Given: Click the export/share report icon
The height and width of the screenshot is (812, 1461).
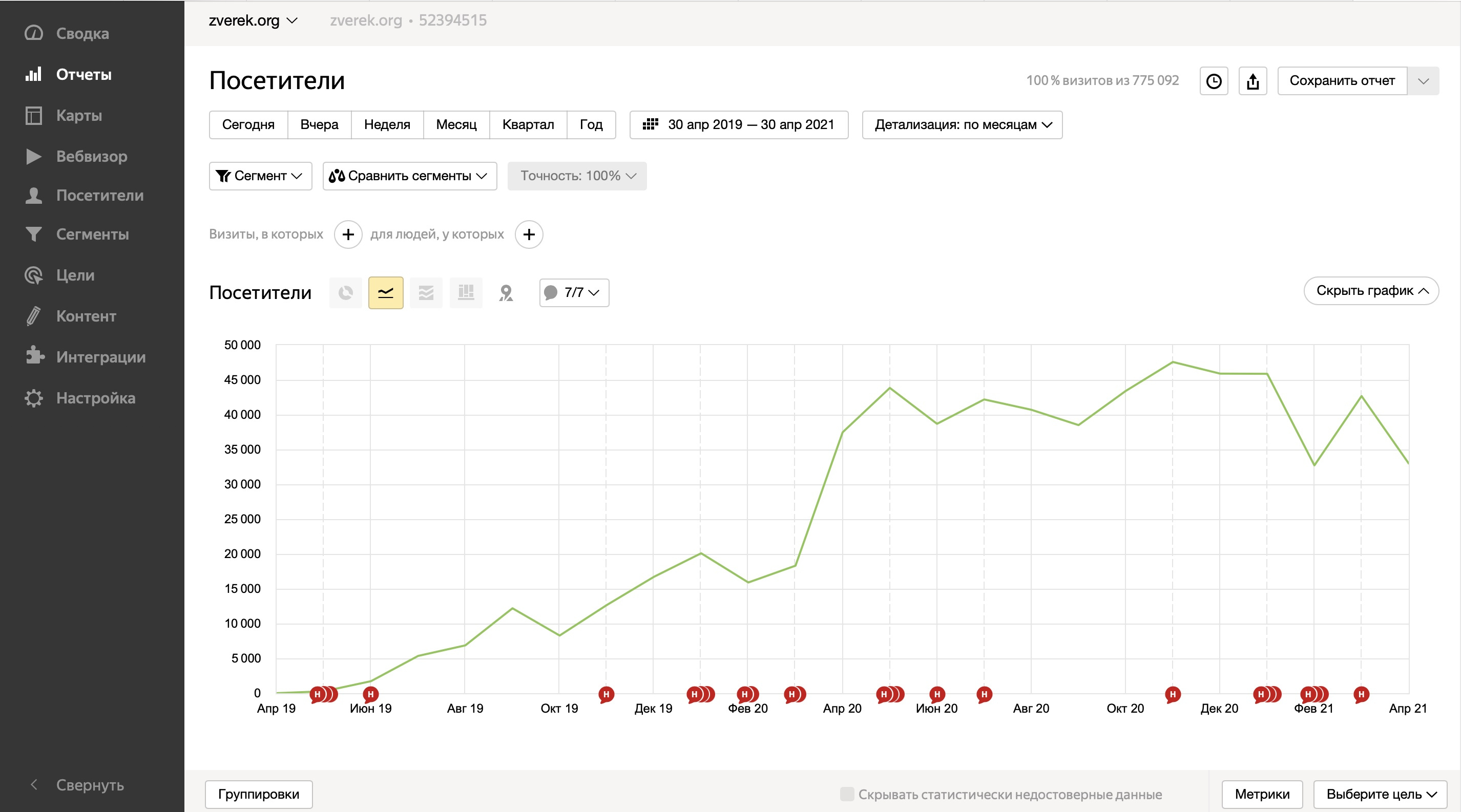Looking at the screenshot, I should (x=1253, y=81).
